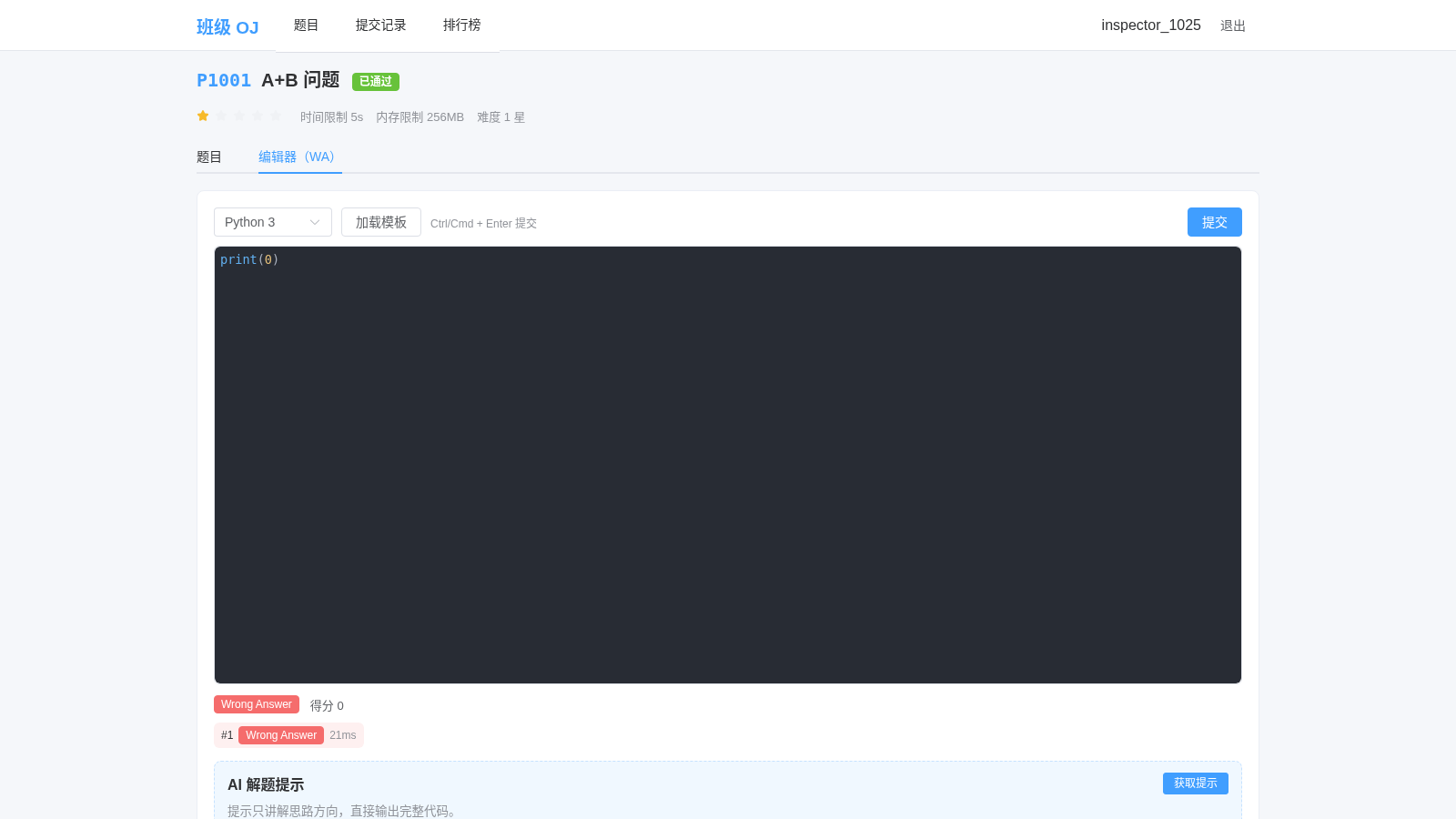
Task: Click the 得分 0 score text
Action: tap(327, 705)
